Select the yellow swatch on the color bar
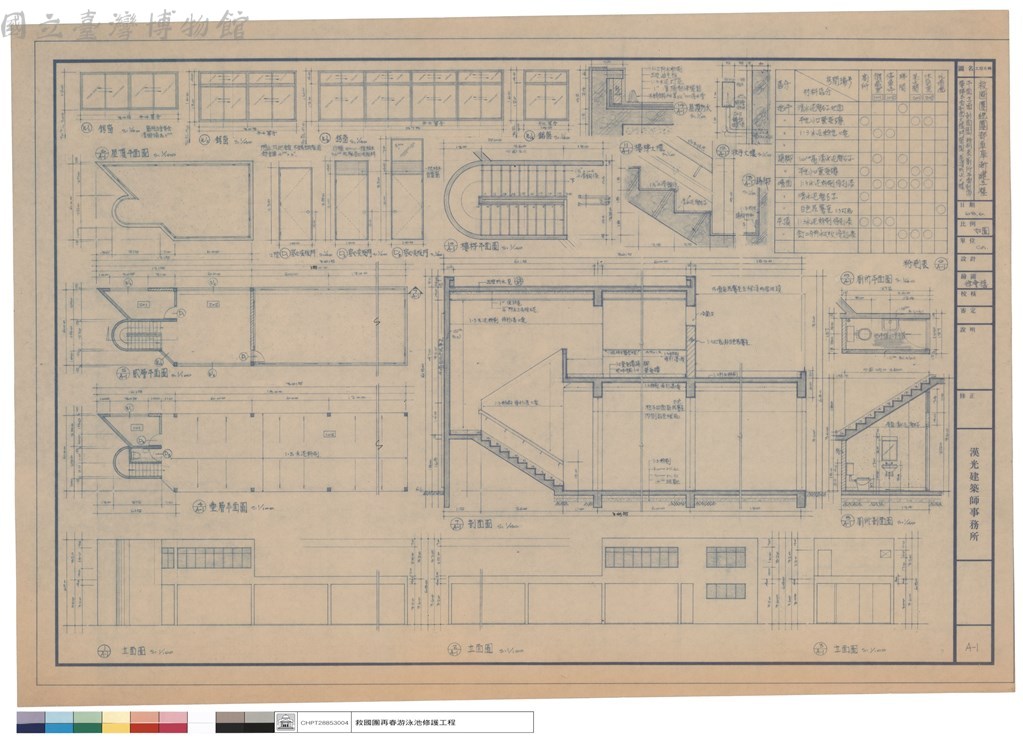The width and height of the screenshot is (1023, 739). pos(116,722)
